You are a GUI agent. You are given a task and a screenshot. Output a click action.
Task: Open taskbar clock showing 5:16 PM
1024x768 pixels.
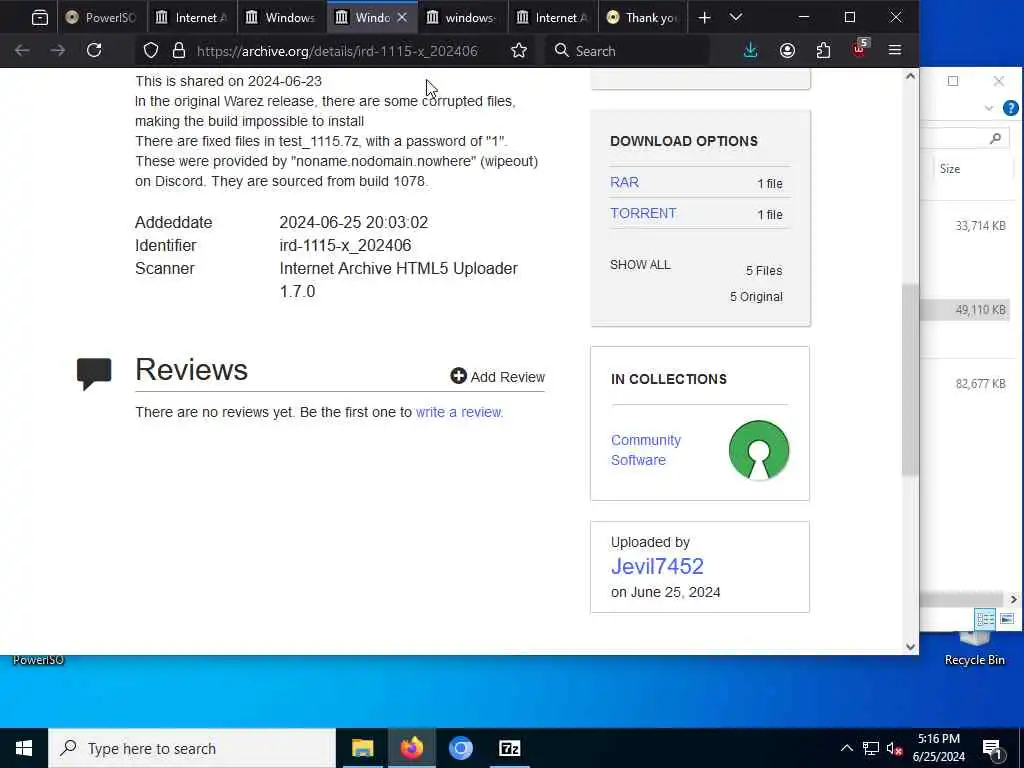(x=938, y=748)
